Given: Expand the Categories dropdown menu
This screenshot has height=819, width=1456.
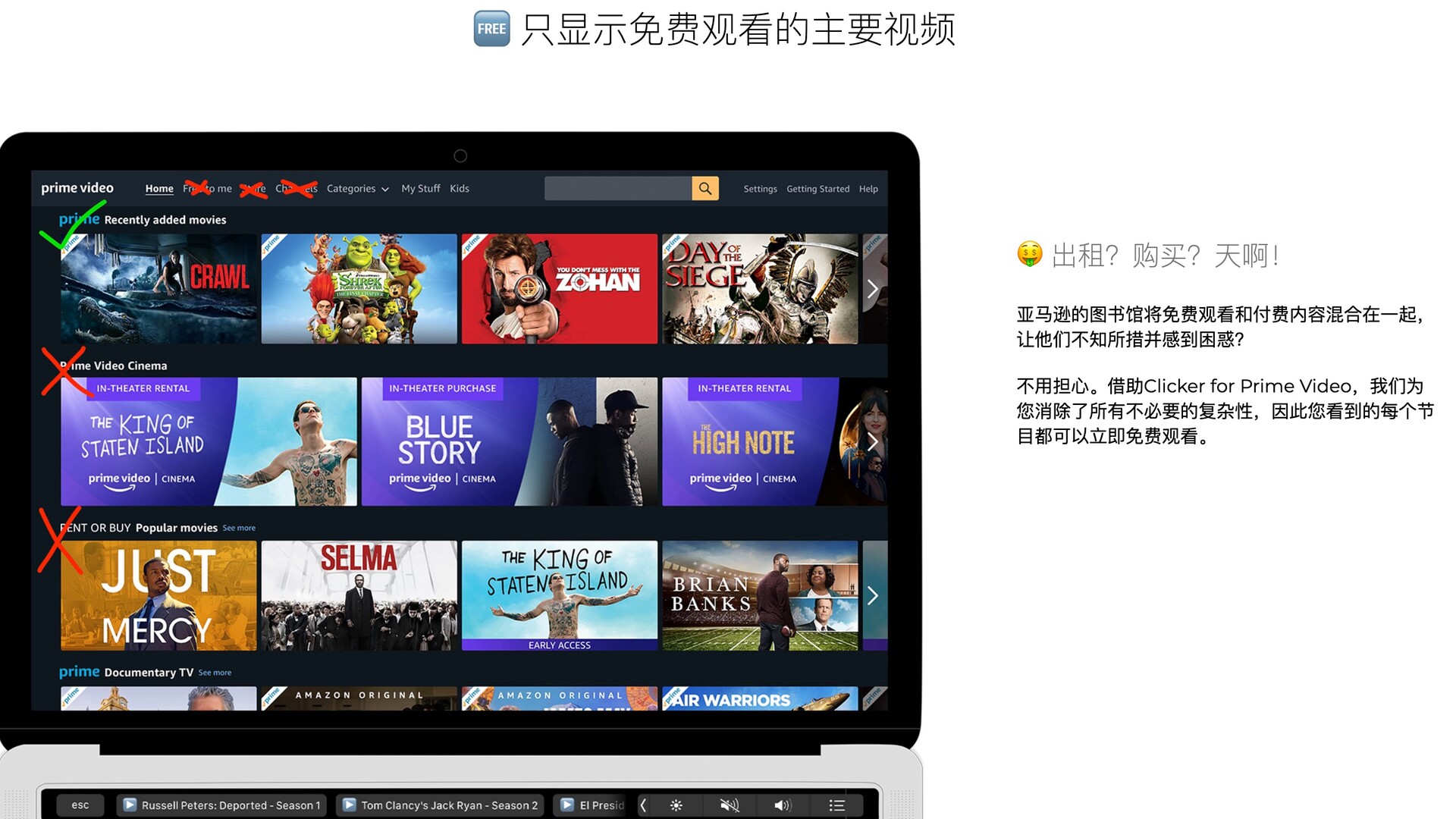Looking at the screenshot, I should (358, 188).
